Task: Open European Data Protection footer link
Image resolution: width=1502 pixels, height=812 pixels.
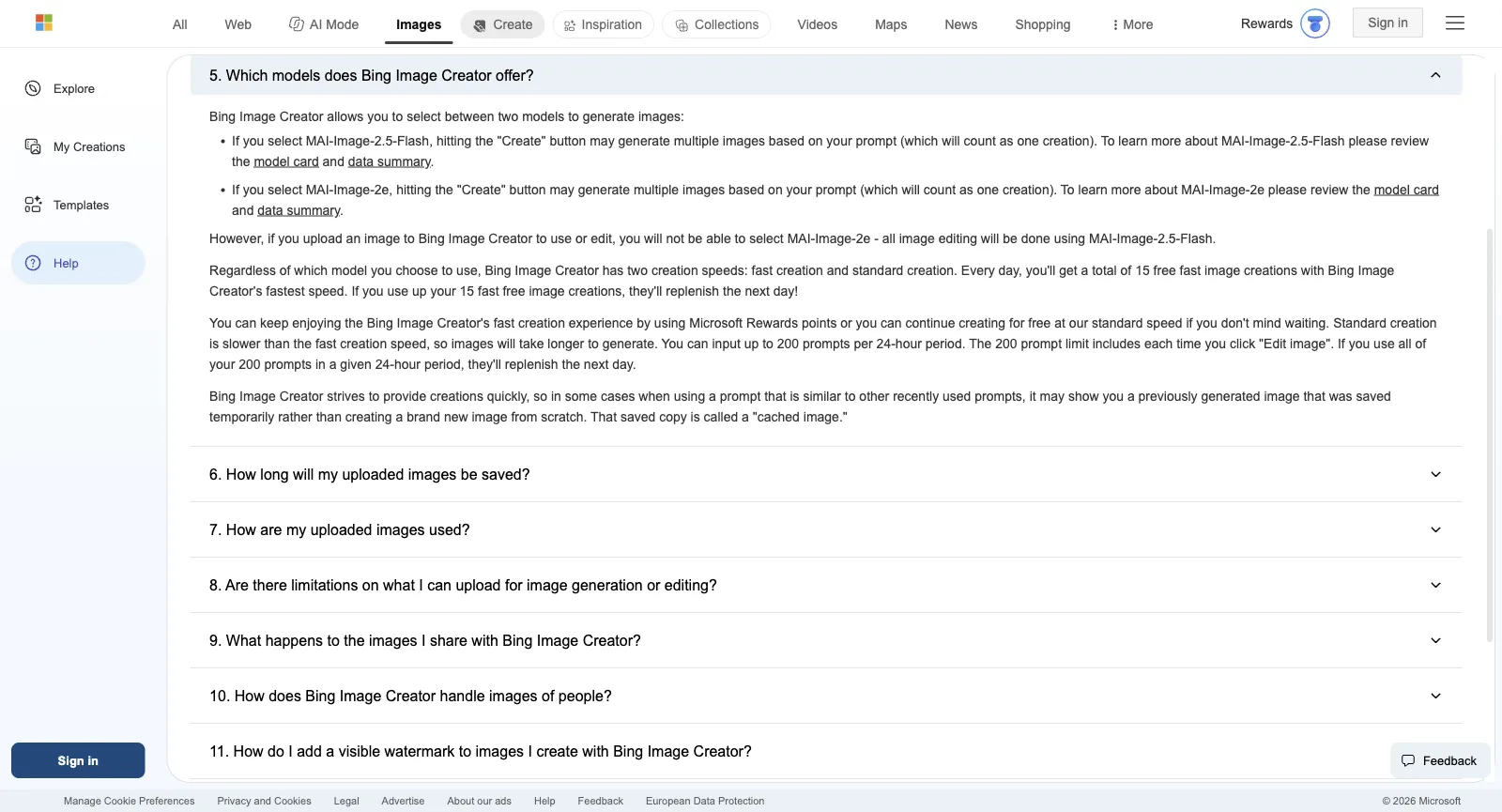Action: click(705, 801)
